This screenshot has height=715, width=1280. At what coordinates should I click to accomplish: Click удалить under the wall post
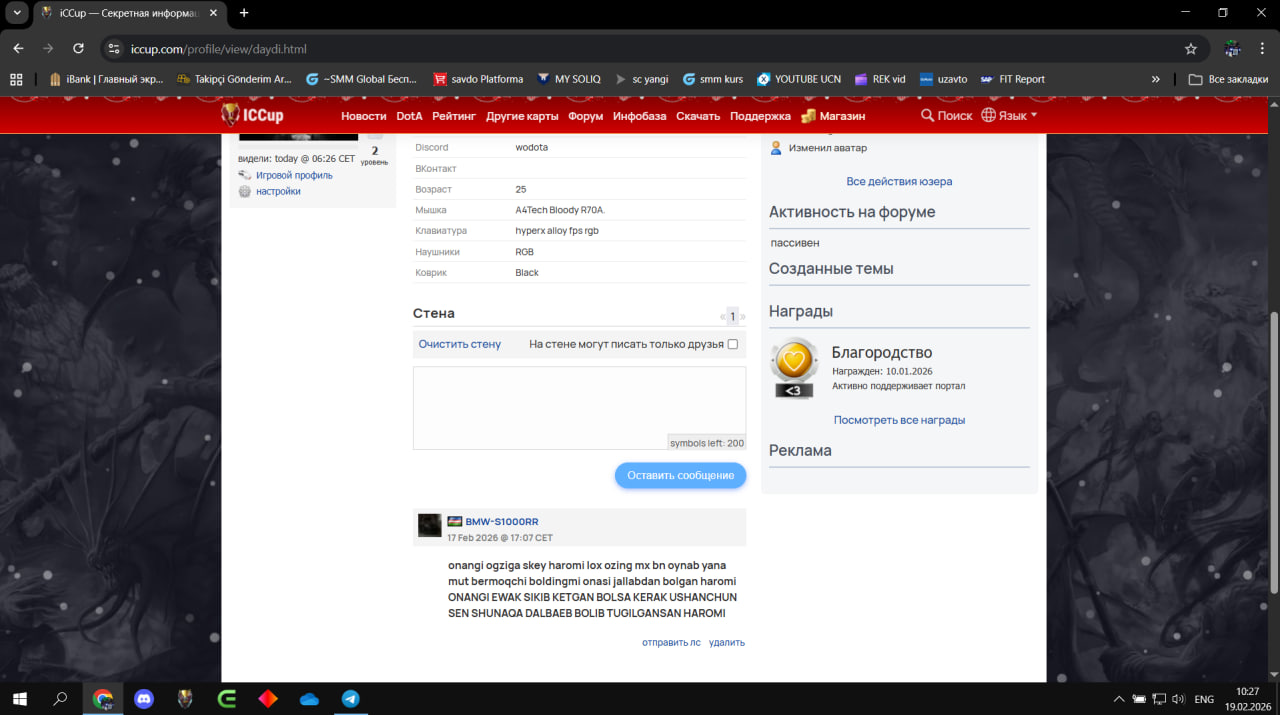727,642
